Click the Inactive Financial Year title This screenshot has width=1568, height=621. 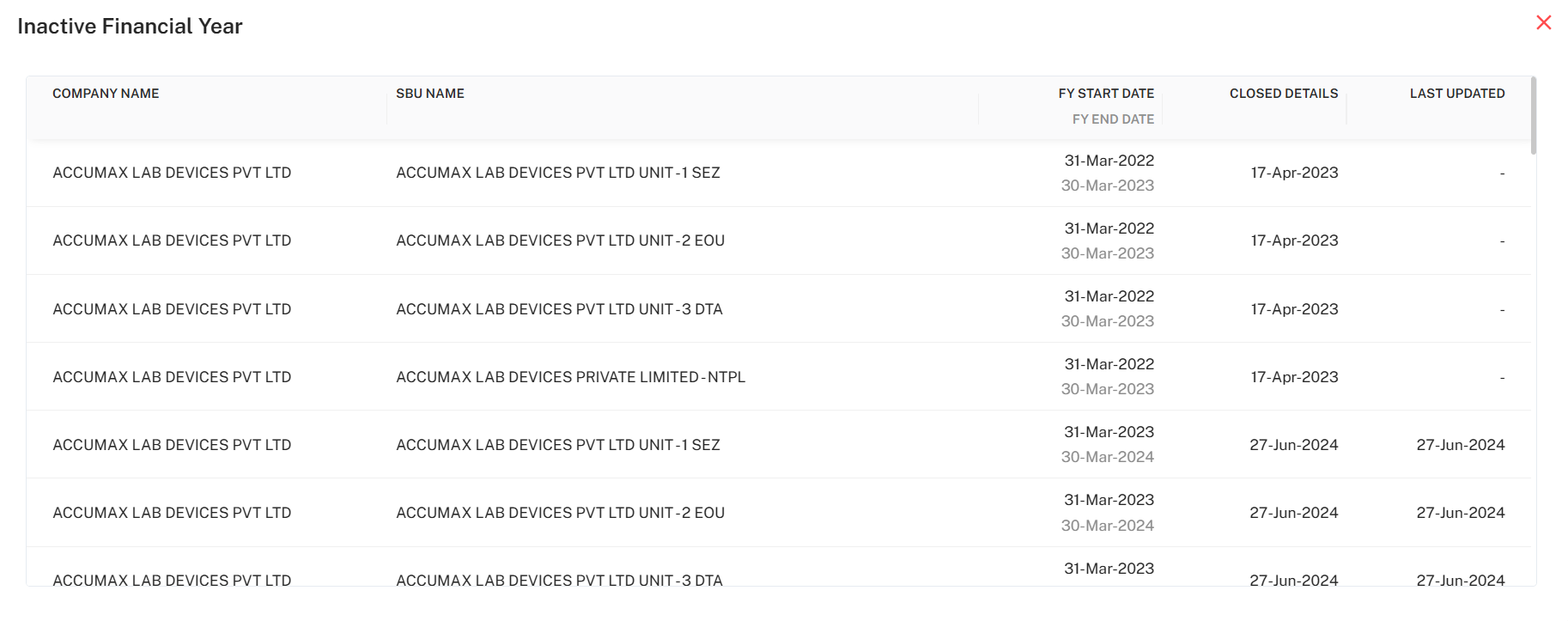click(130, 27)
